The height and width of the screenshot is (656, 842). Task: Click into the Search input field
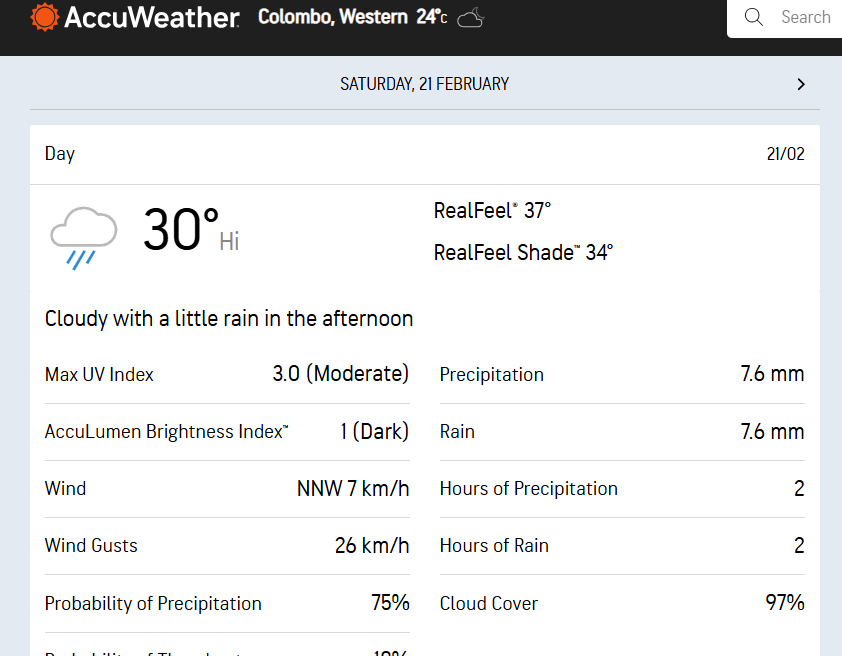(805, 17)
